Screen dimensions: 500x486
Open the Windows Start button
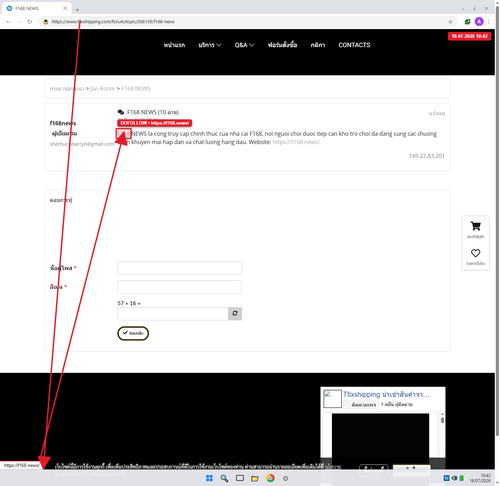[x=209, y=478]
